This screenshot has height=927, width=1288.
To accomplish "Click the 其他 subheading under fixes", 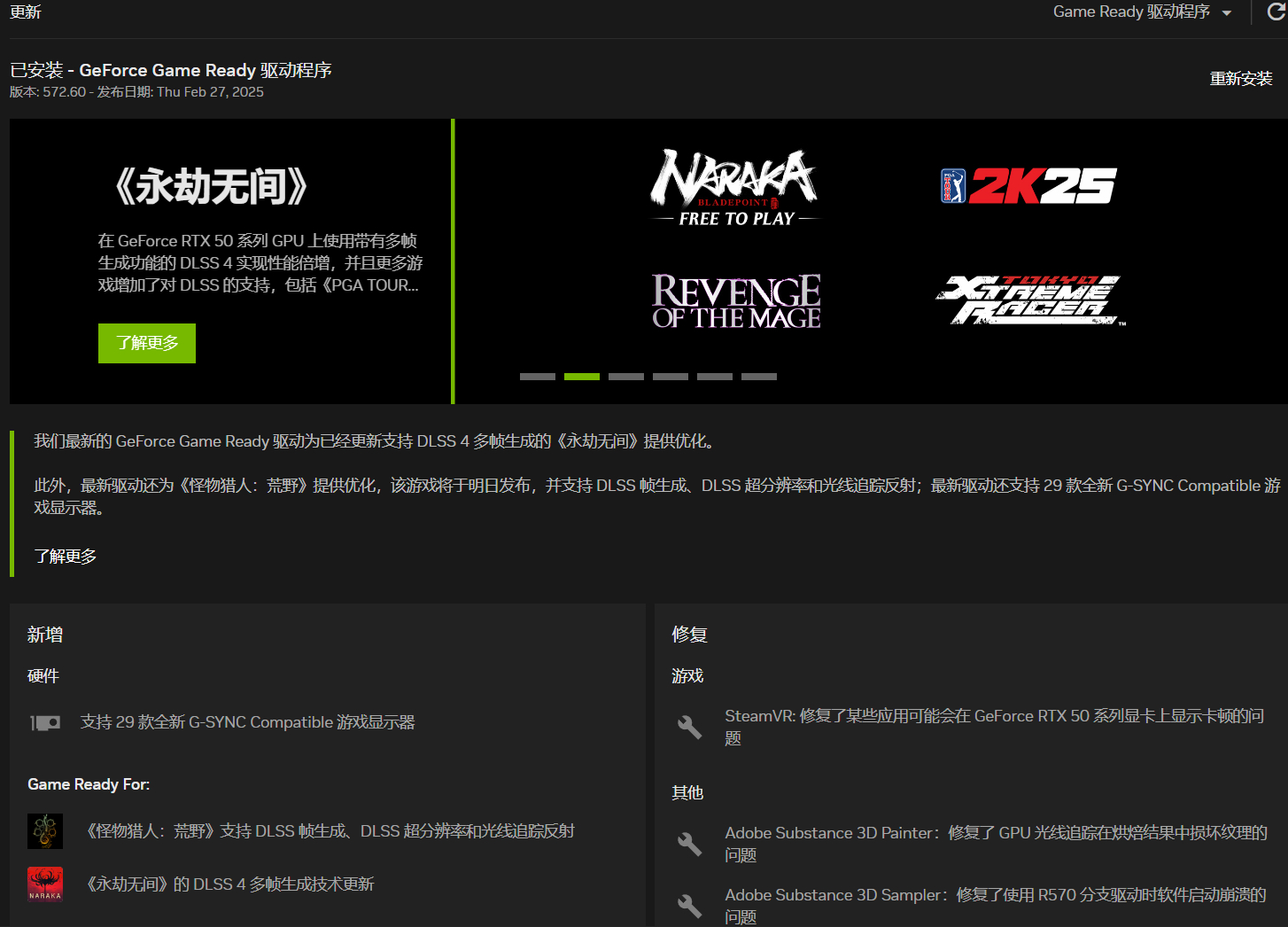I will coord(687,793).
